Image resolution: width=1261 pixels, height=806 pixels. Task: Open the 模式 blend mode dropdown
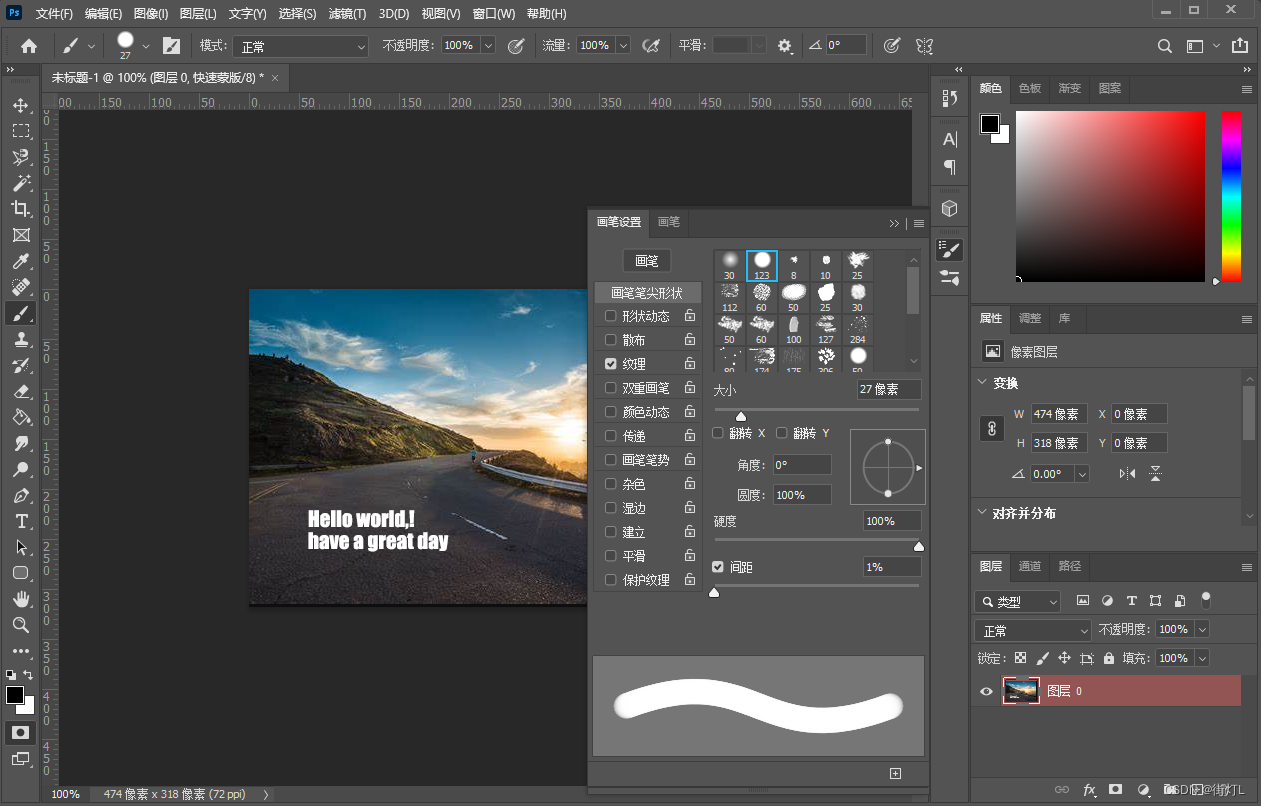[301, 46]
